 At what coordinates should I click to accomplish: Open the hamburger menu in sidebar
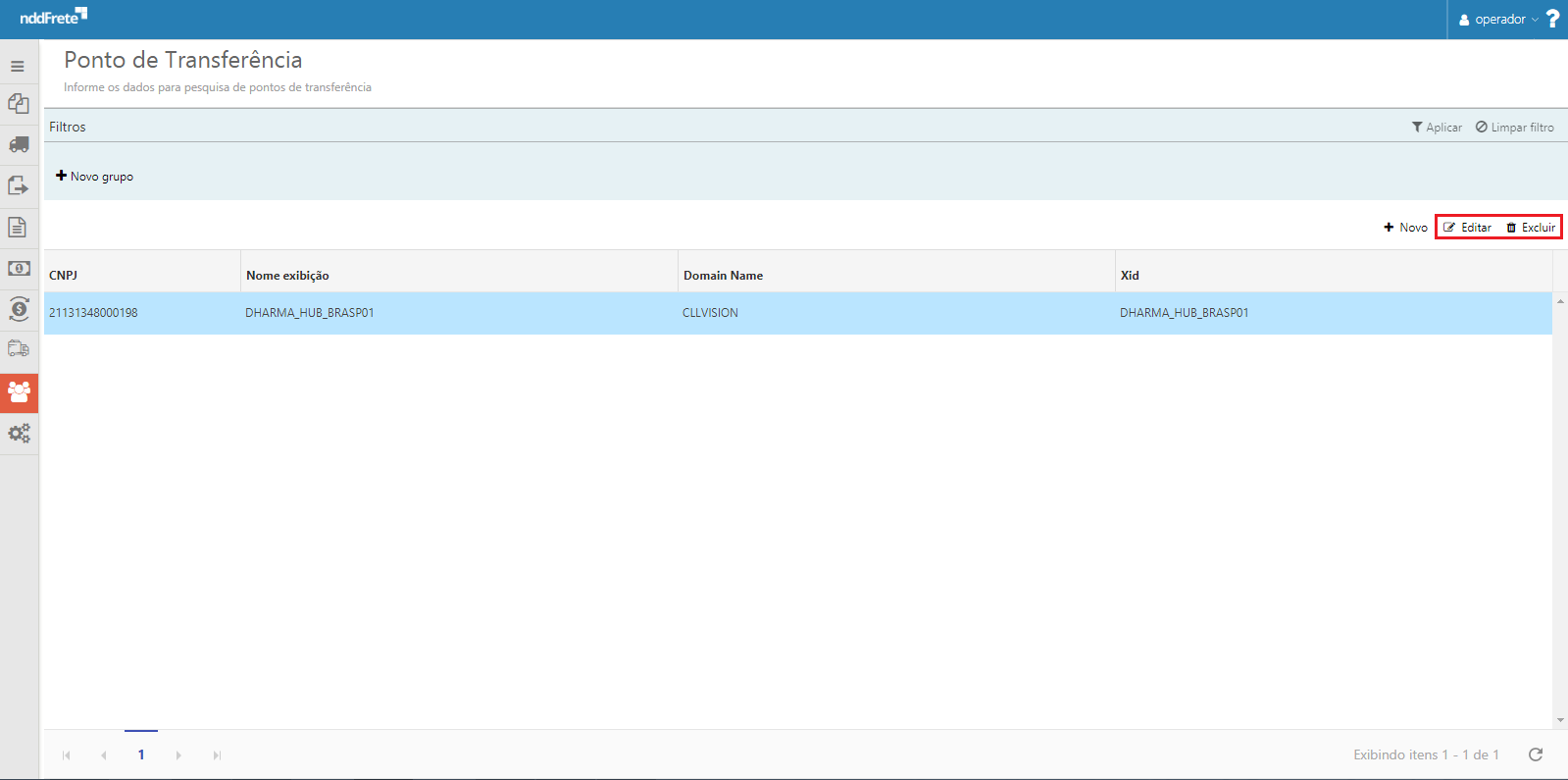pos(18,67)
